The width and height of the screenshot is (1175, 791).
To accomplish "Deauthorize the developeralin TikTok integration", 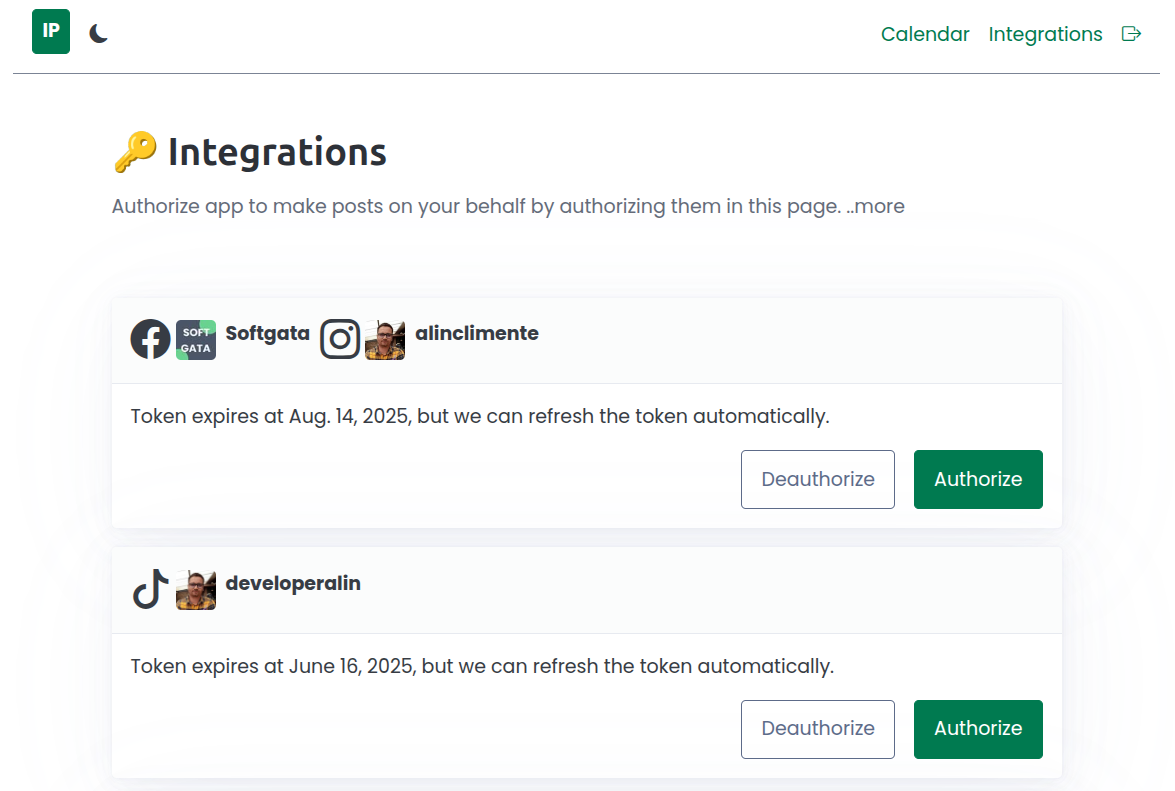I will (818, 730).
